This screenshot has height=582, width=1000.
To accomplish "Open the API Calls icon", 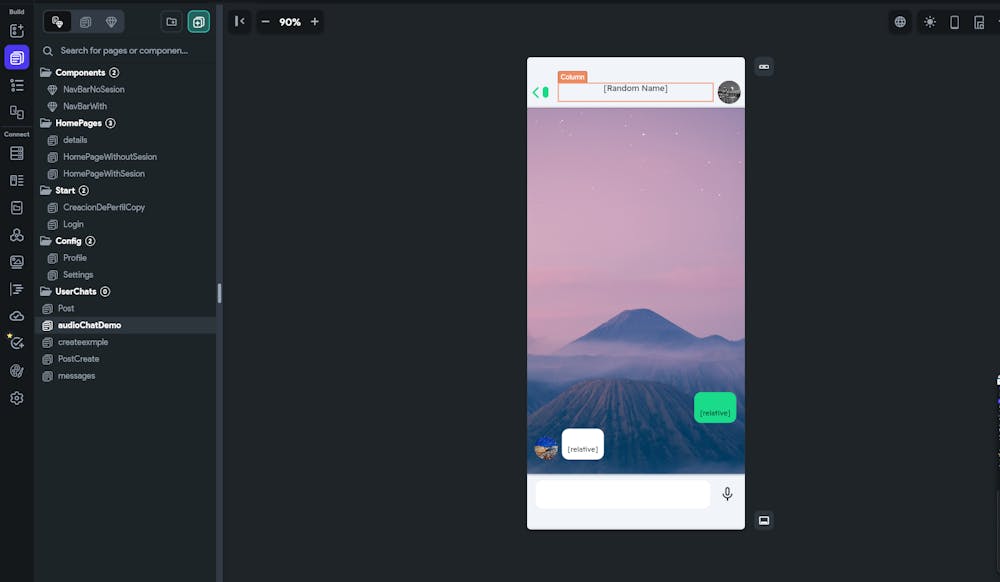I will [17, 235].
